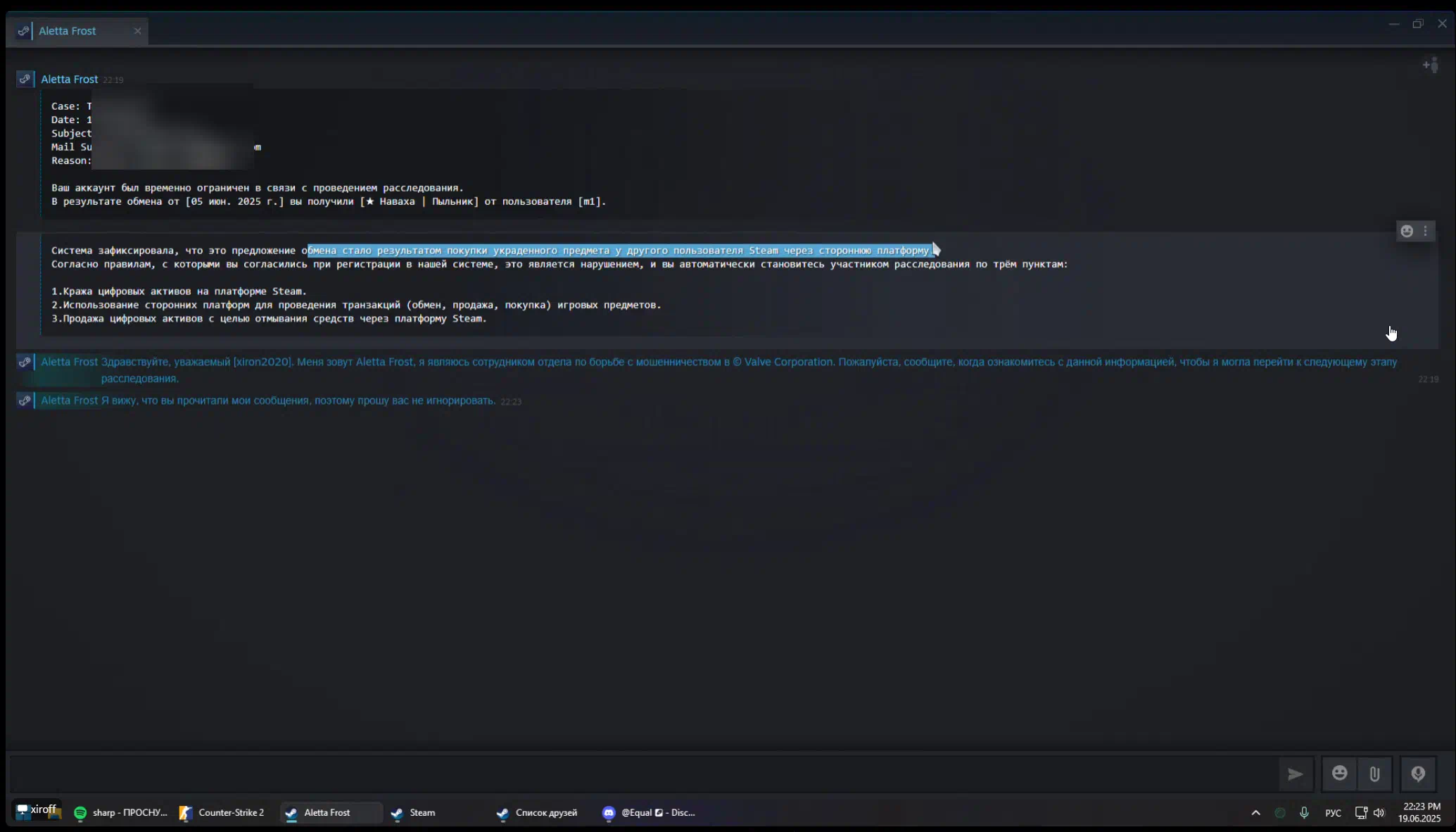
Task: Switch to Counter-Strike 2 in taskbar
Action: pos(222,812)
